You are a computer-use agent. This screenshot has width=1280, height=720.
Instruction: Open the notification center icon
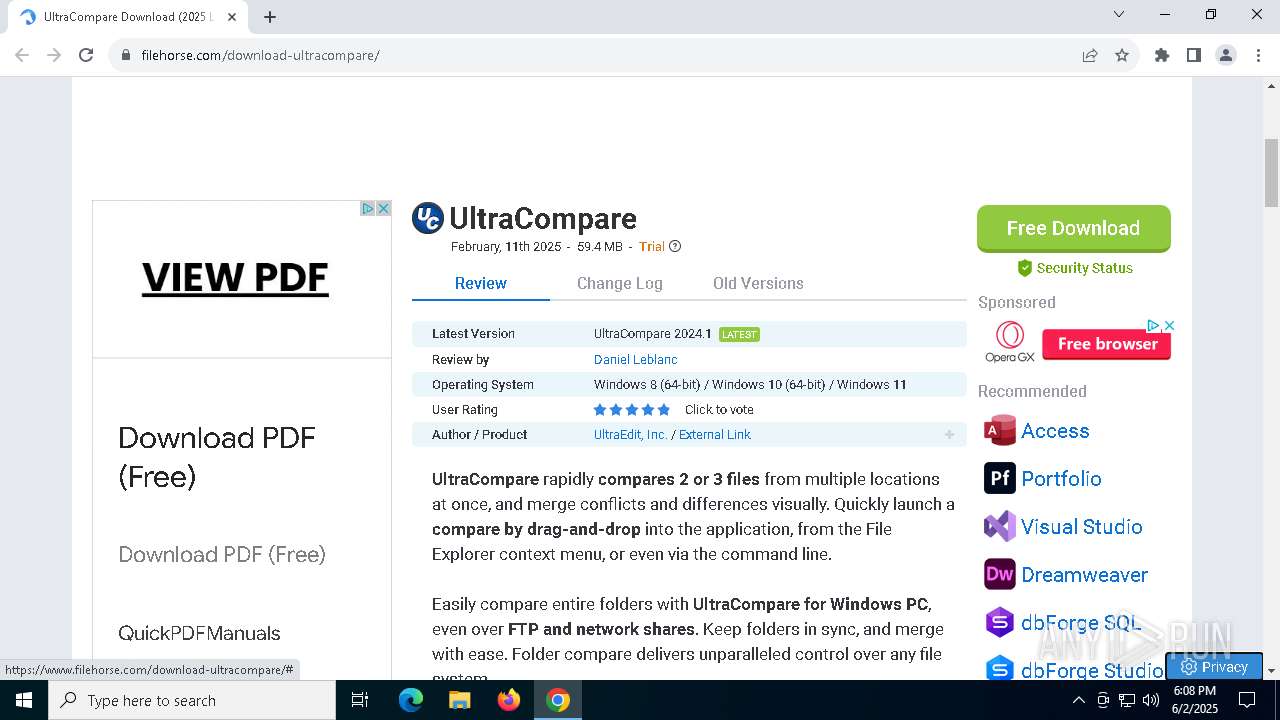(1247, 700)
